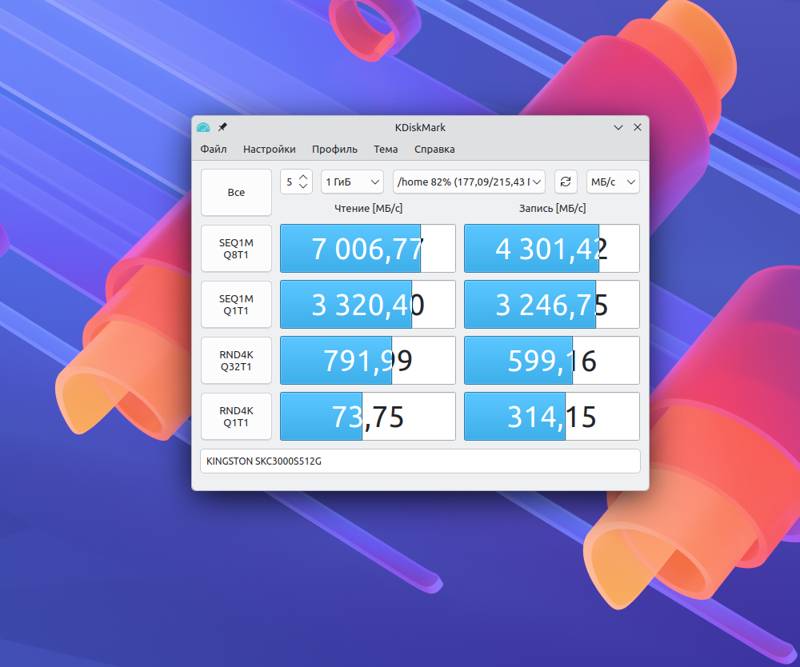
Task: Click the KINGSTON SKC3000S512G text field
Action: (420, 461)
